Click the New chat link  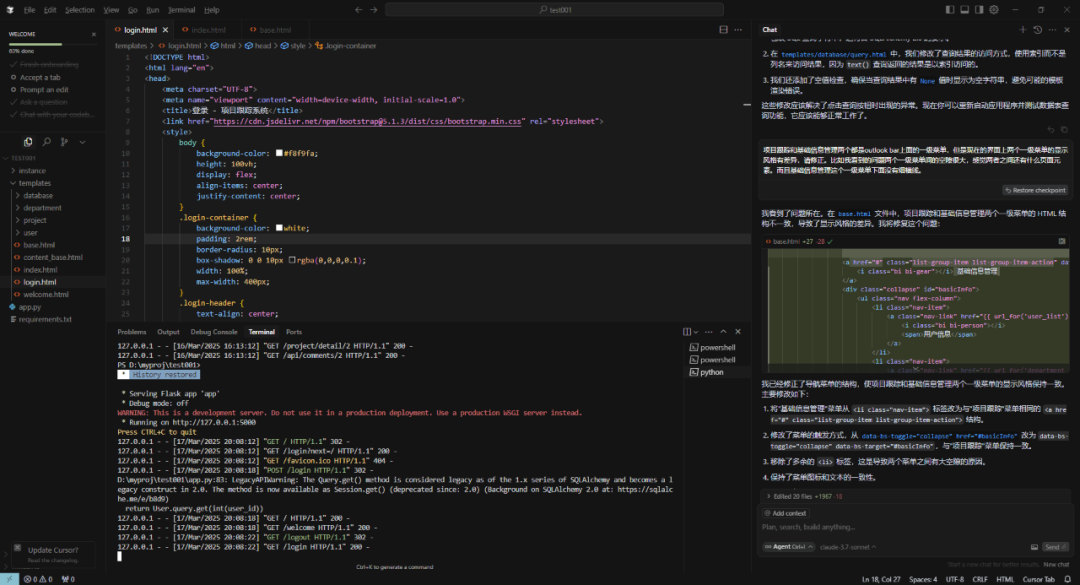point(1056,564)
